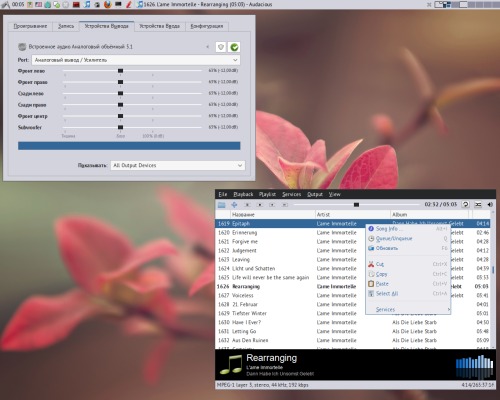The image size is (500, 400).
Task: Click the lock channels shield icon
Action: pos(221,47)
